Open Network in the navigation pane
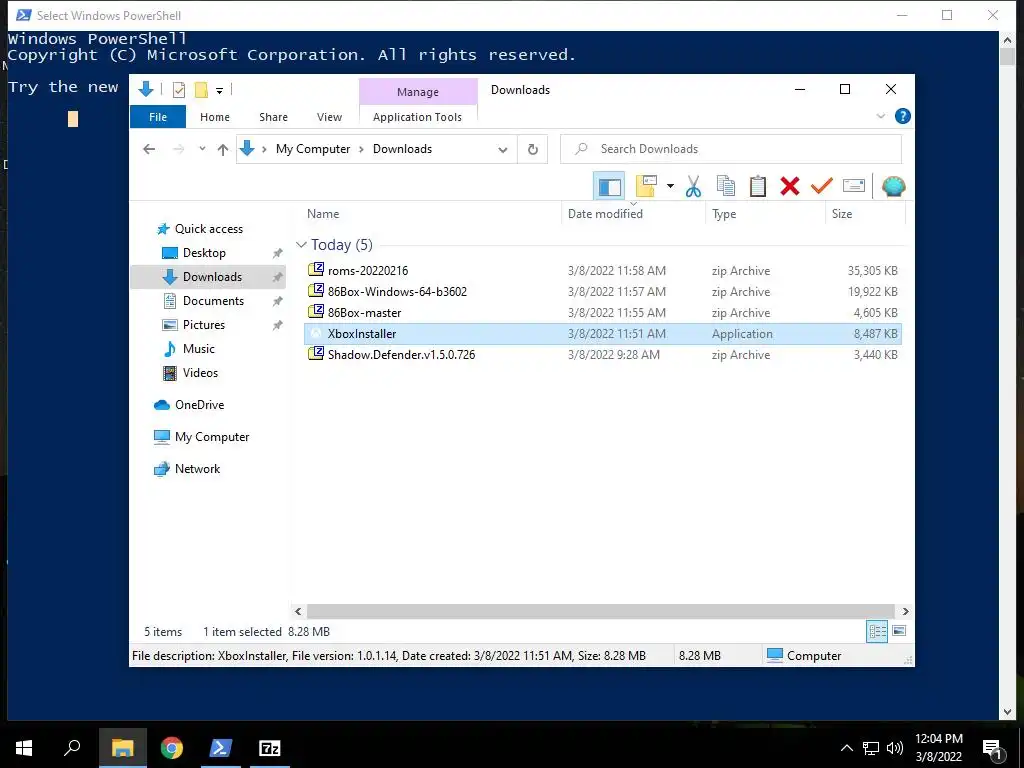Screen dimensions: 1024x768 click(x=197, y=469)
